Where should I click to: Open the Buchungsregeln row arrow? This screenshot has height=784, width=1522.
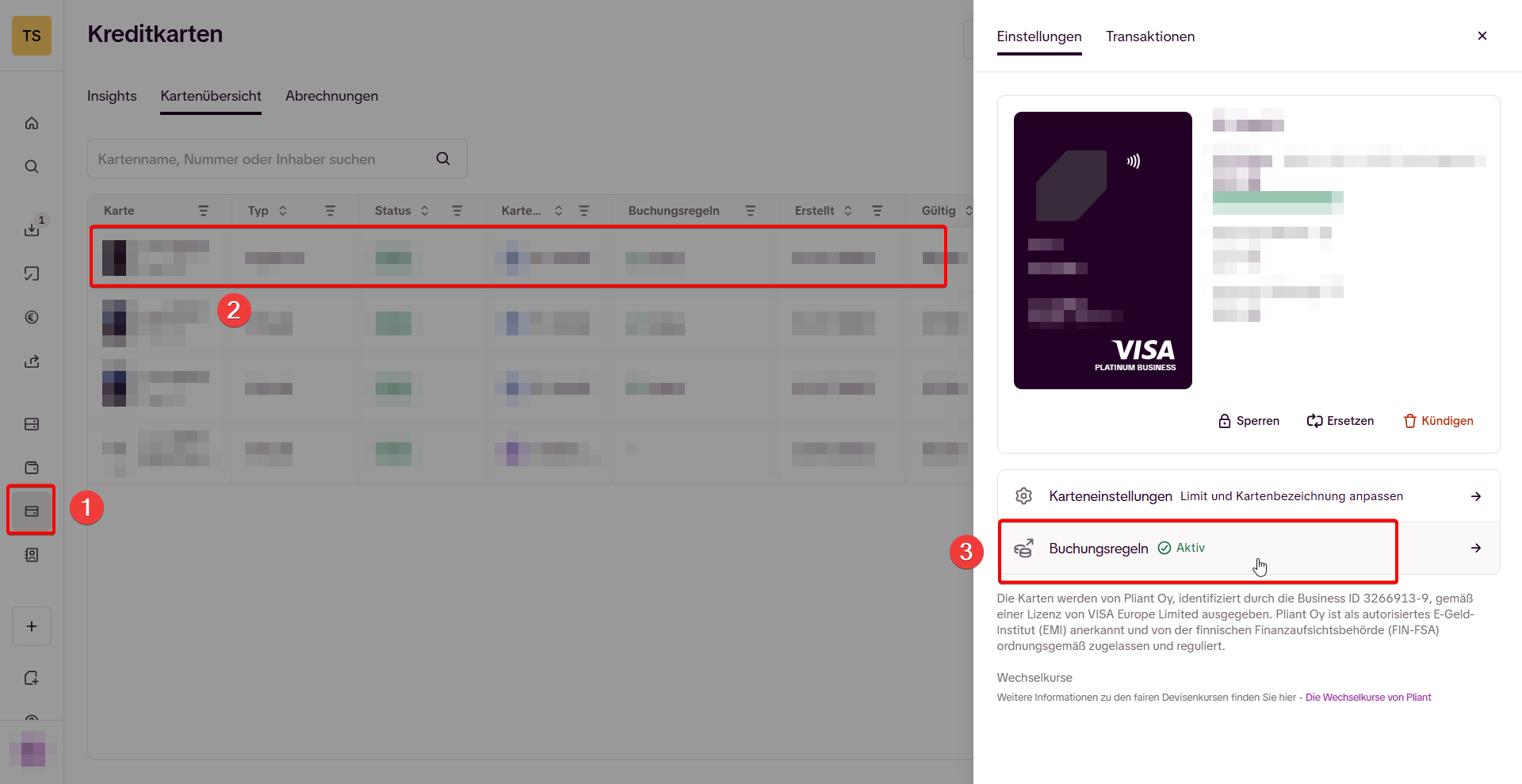1476,548
